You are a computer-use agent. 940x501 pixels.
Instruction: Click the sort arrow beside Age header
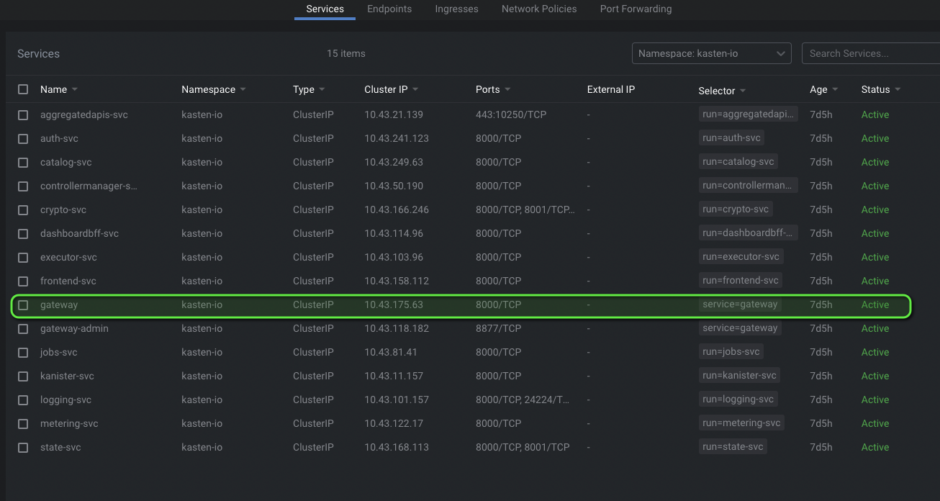836,90
